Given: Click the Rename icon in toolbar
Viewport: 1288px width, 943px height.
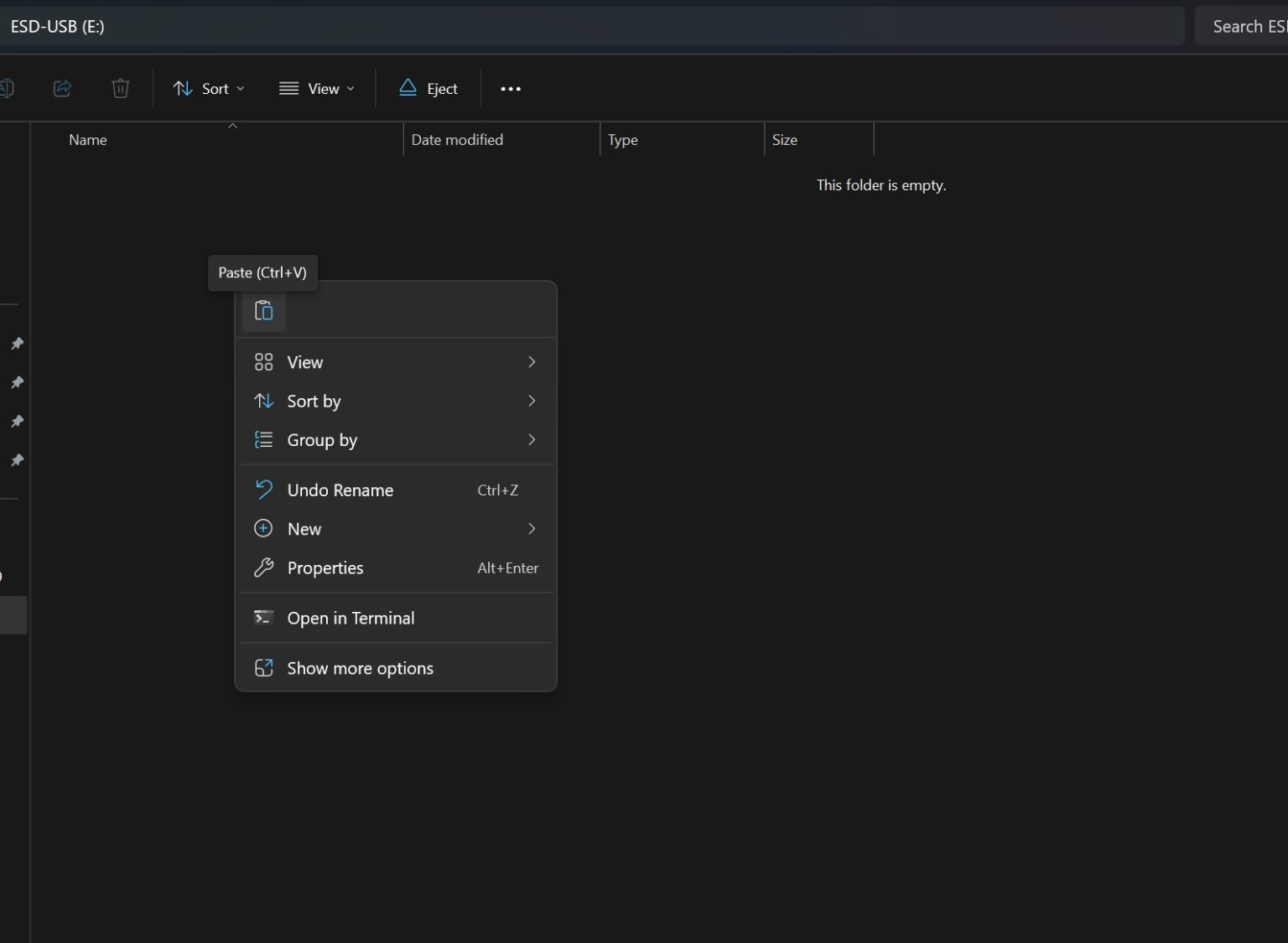Looking at the screenshot, I should [x=7, y=89].
